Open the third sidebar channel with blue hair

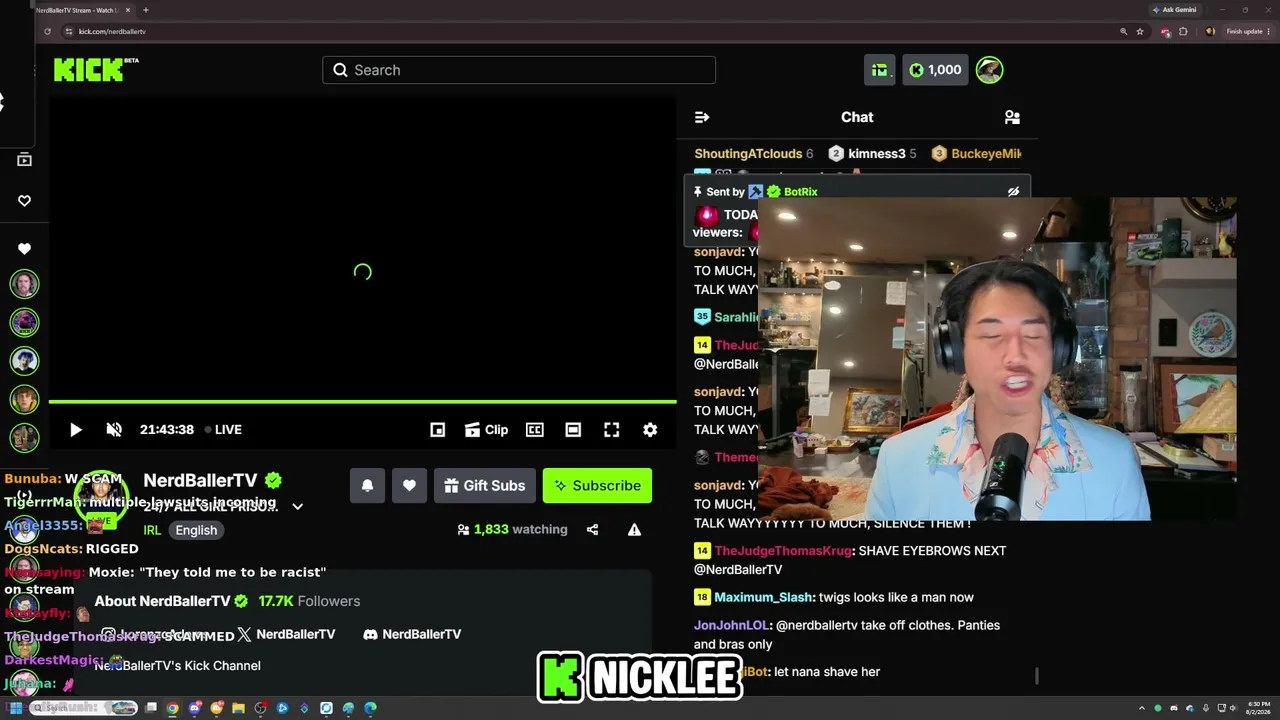click(25, 361)
